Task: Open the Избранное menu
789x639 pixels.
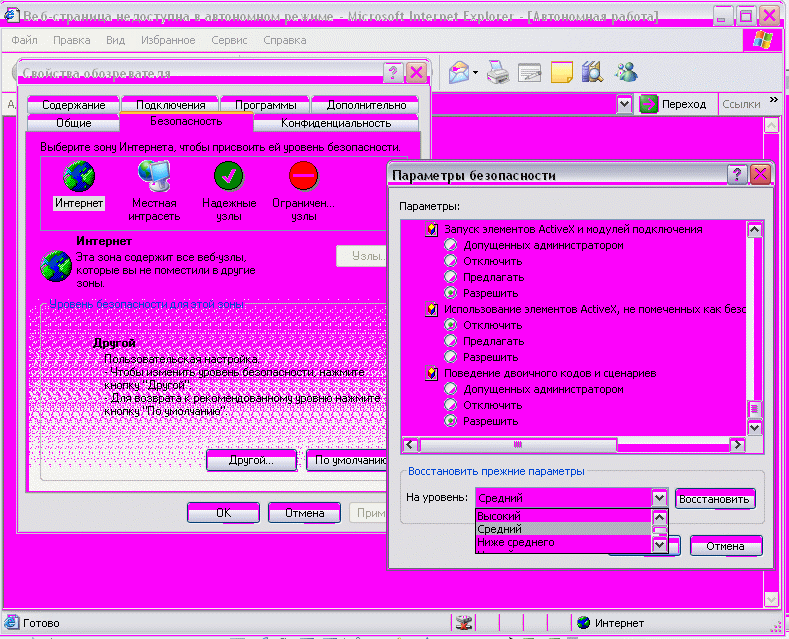Action: [x=168, y=40]
